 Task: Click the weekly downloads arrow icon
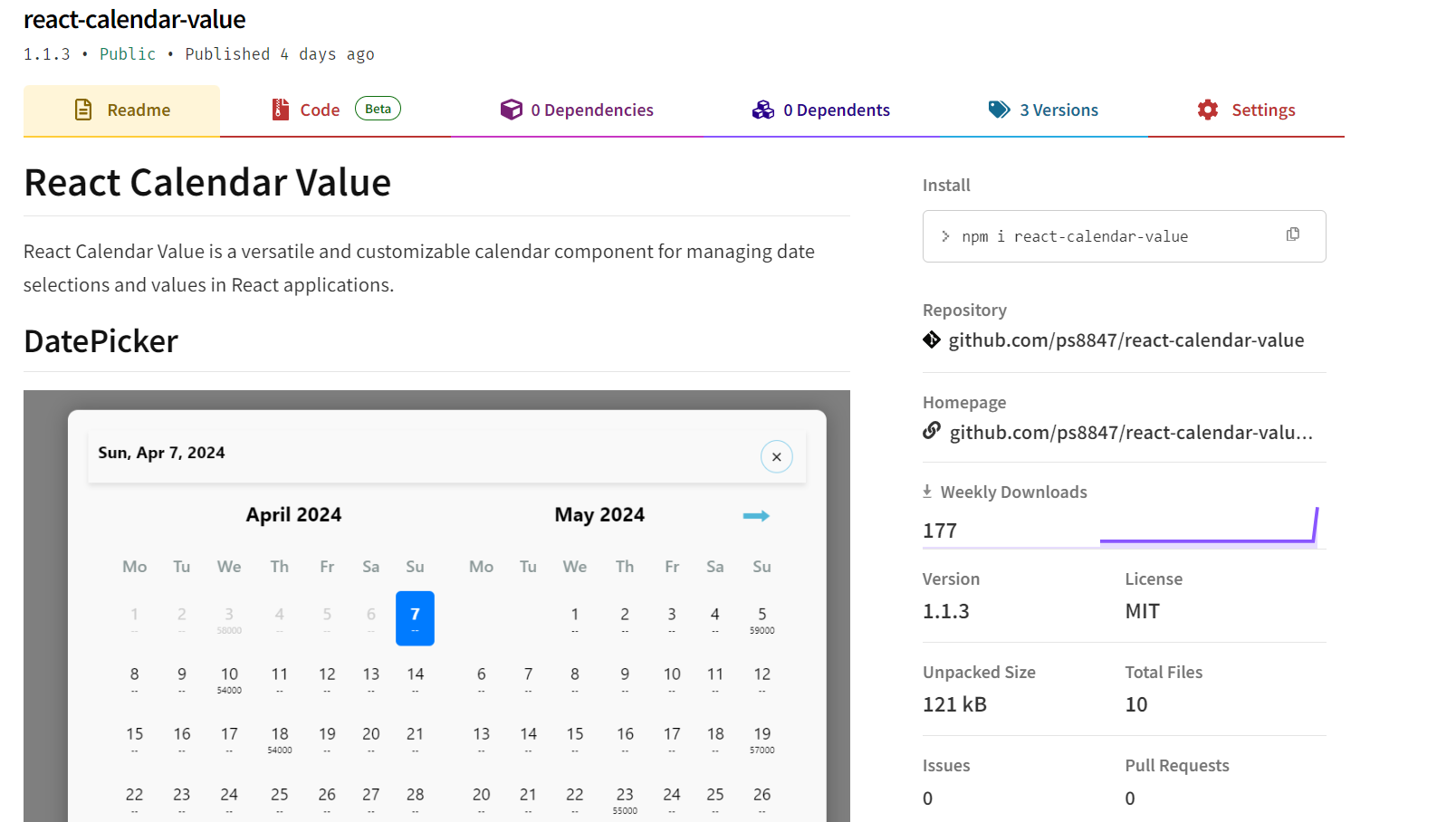click(x=927, y=492)
